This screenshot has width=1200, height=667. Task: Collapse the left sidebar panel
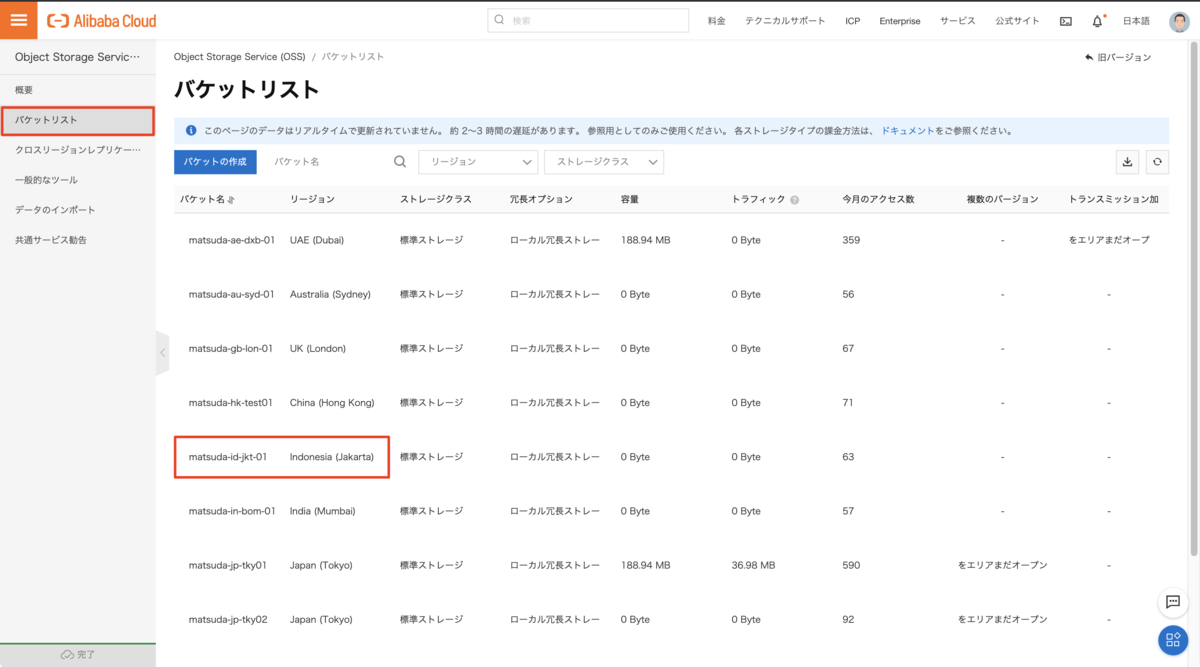pyautogui.click(x=163, y=353)
